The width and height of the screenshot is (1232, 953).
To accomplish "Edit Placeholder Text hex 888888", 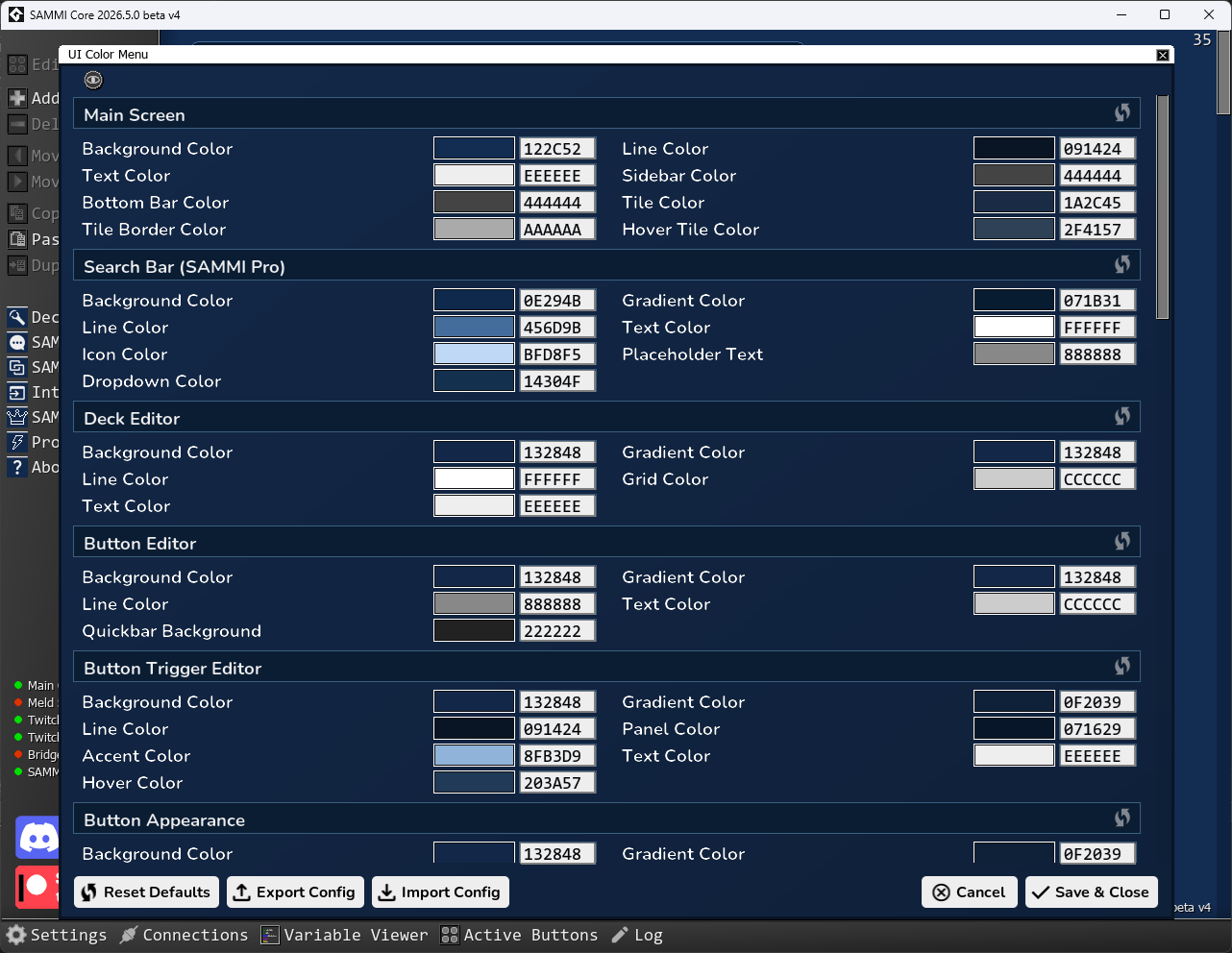I will pos(1097,354).
